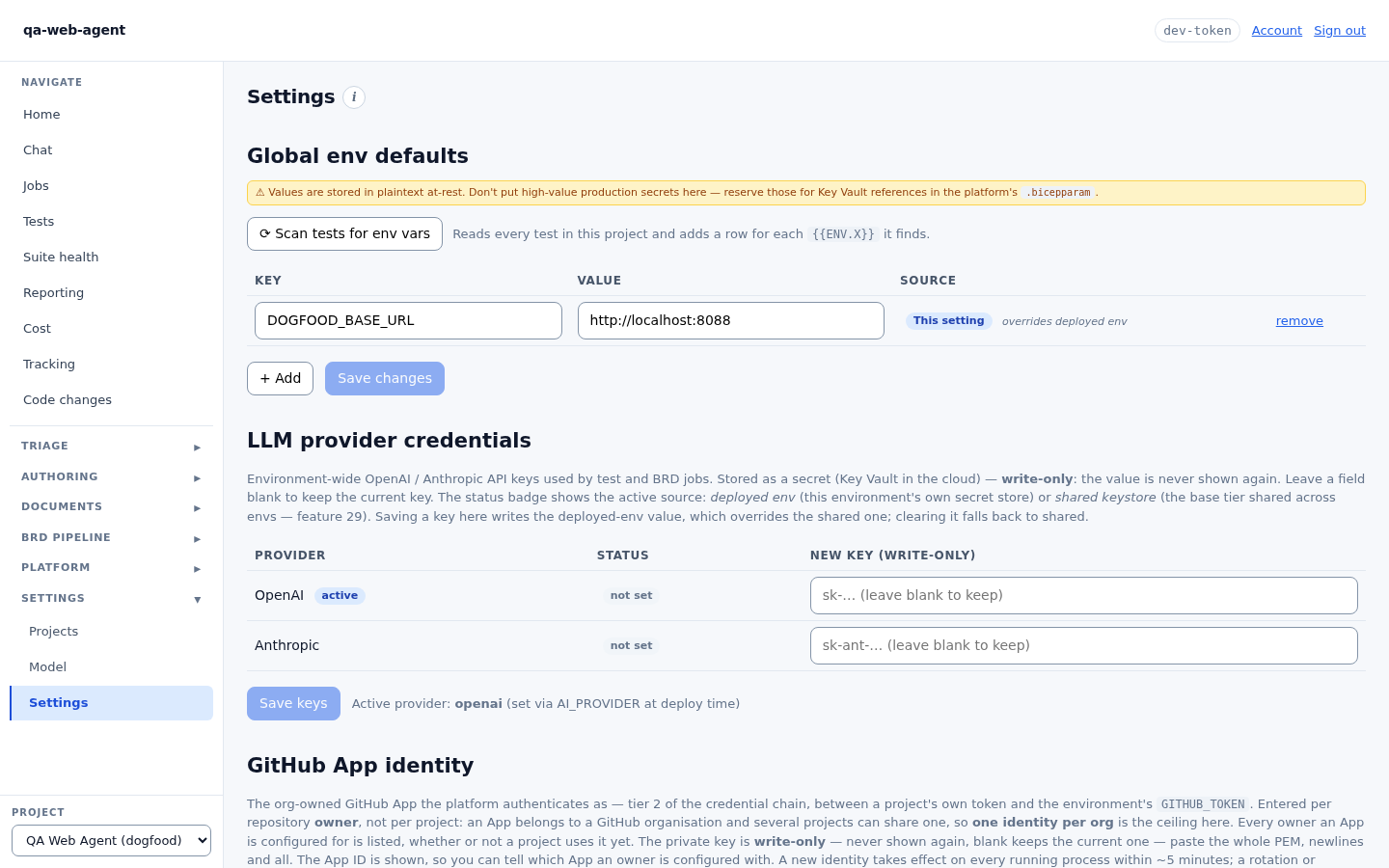1389x868 pixels.
Task: Click the qa-web-agent app title
Action: [74, 30]
